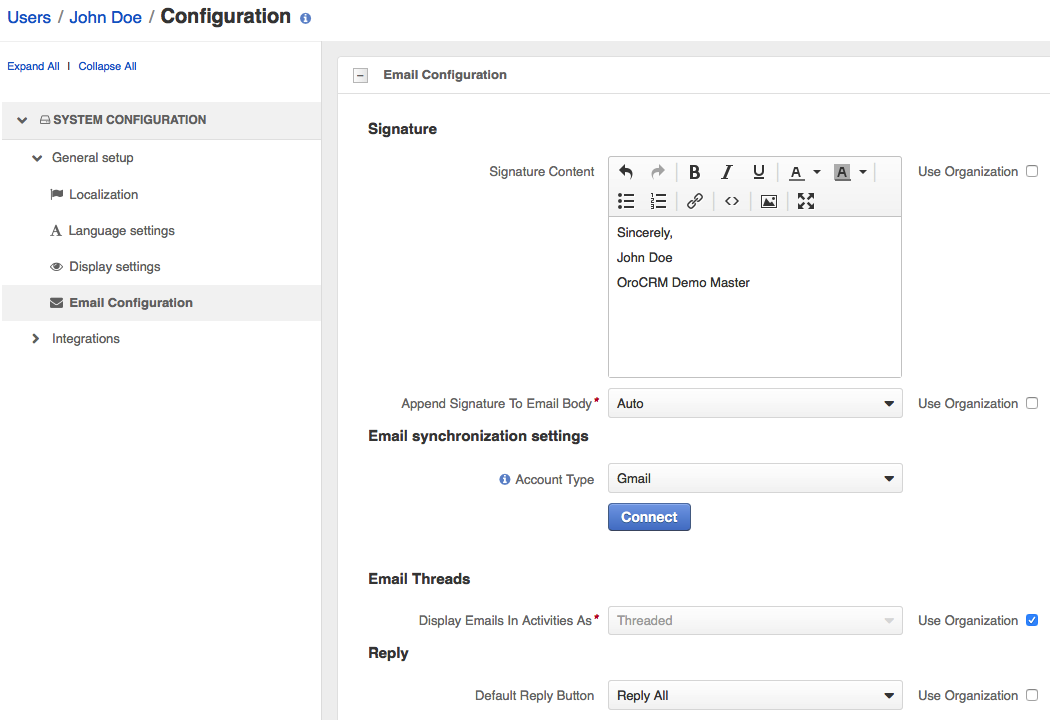The image size is (1050, 720).
Task: Click the Localization flag icon
Action: point(57,194)
